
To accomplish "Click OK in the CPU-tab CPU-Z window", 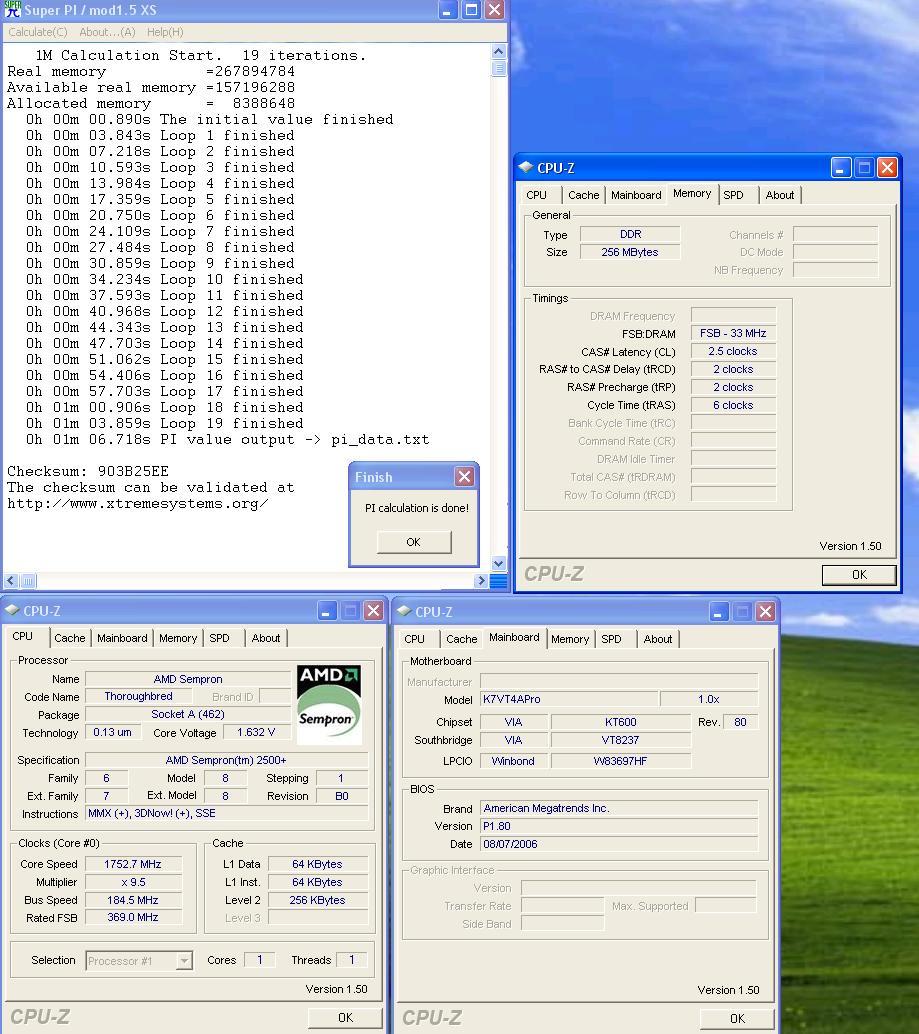I will coord(345,1018).
